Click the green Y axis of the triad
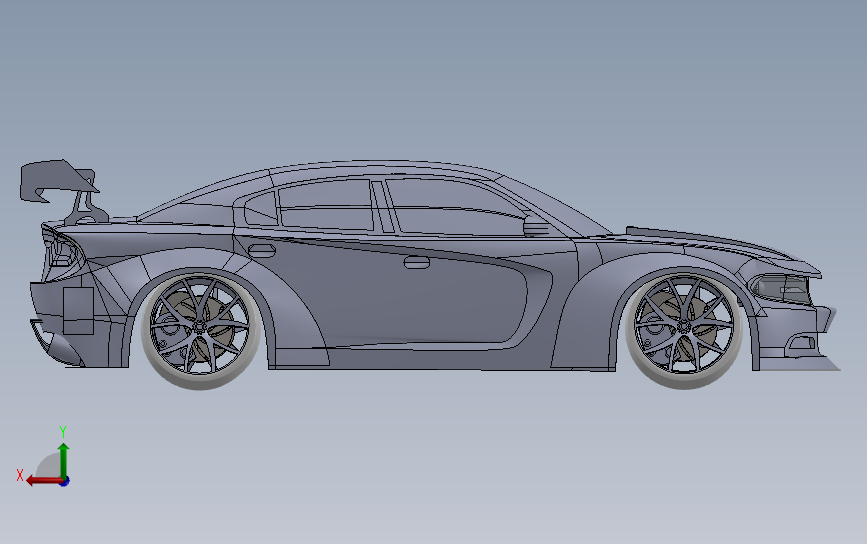867x544 pixels. pos(64,459)
